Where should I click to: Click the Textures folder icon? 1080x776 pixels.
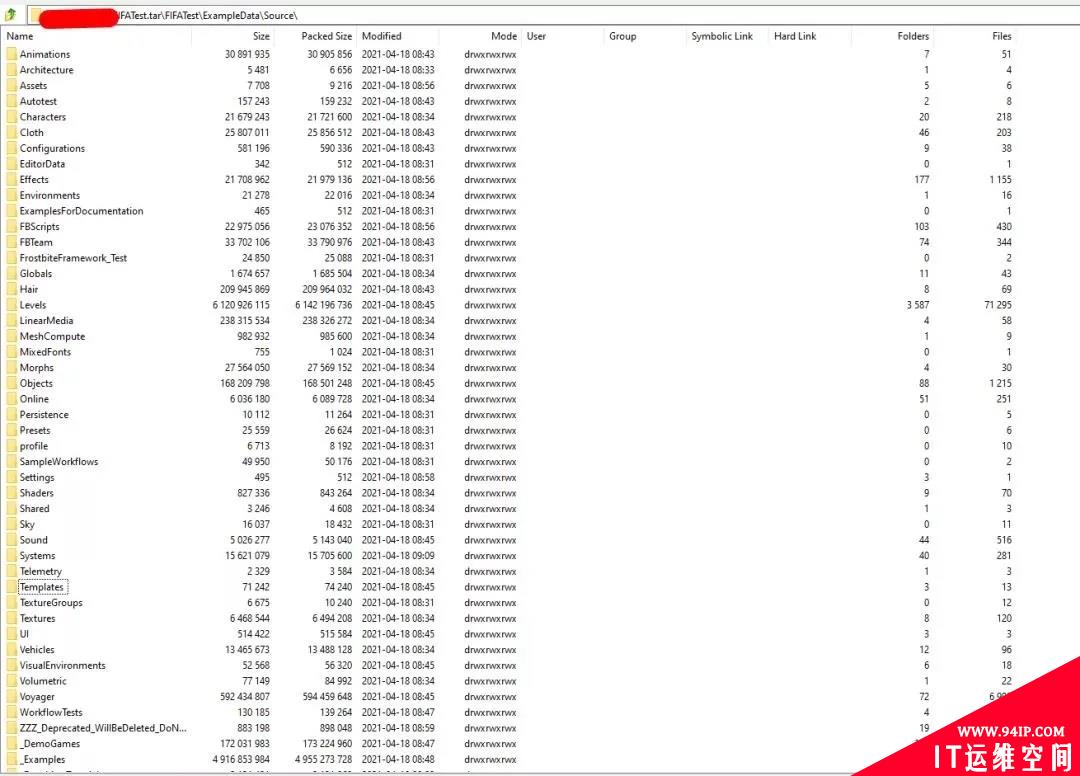coord(11,618)
